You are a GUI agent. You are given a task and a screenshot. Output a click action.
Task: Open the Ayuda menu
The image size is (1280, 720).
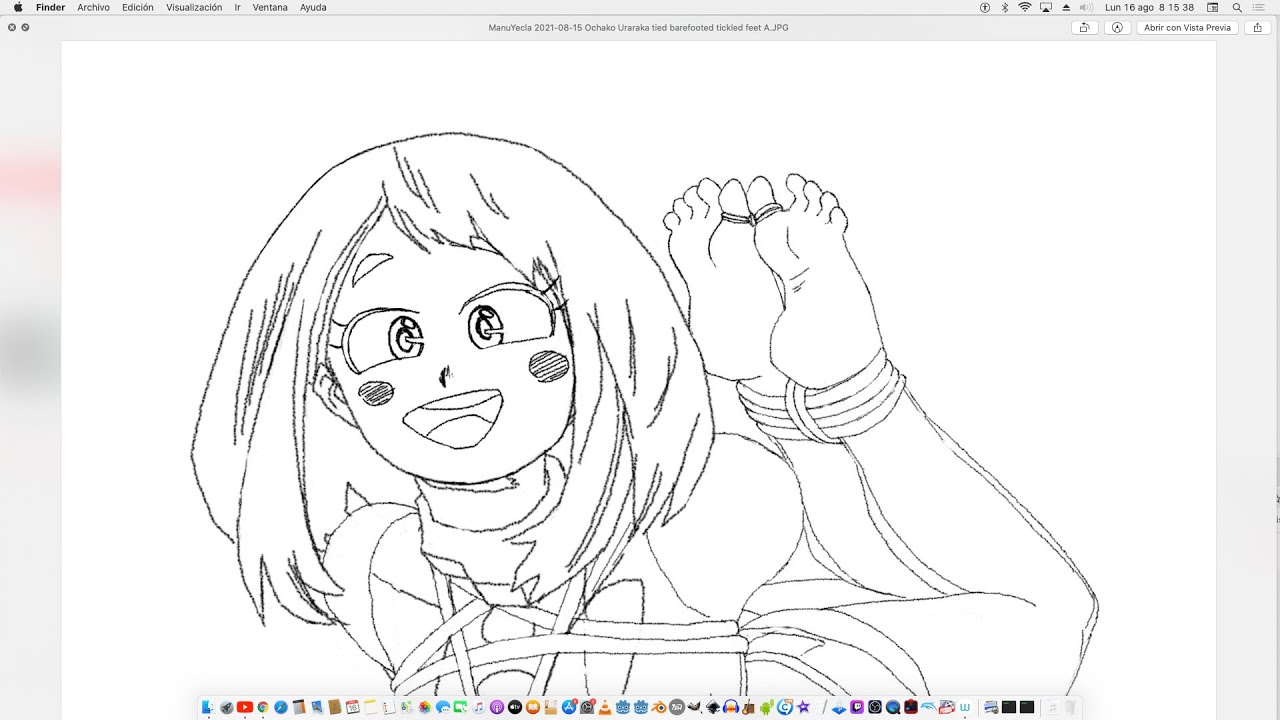[313, 7]
